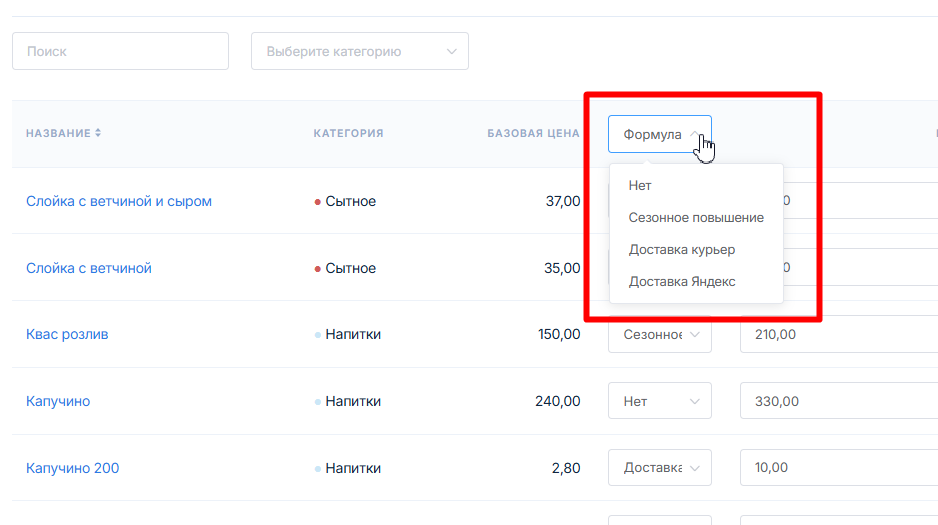The height and width of the screenshot is (525, 938).
Task: Expand formula dropdown in Капучино row
Action: 659,401
